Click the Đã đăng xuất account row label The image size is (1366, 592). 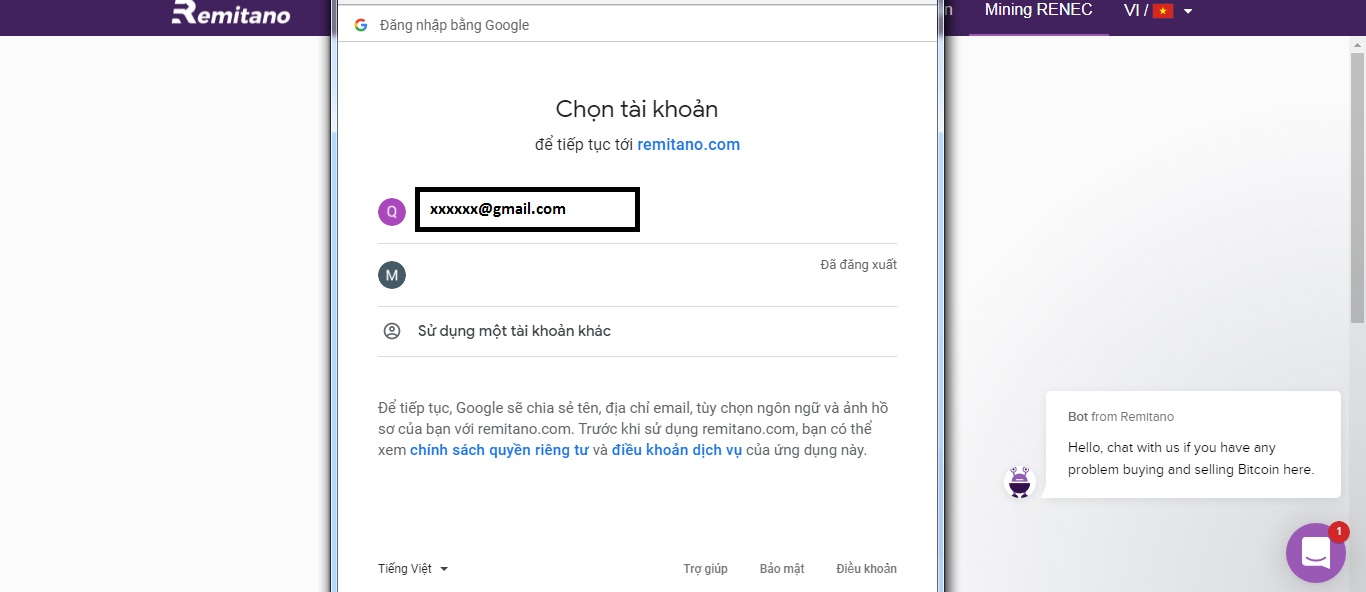859,265
